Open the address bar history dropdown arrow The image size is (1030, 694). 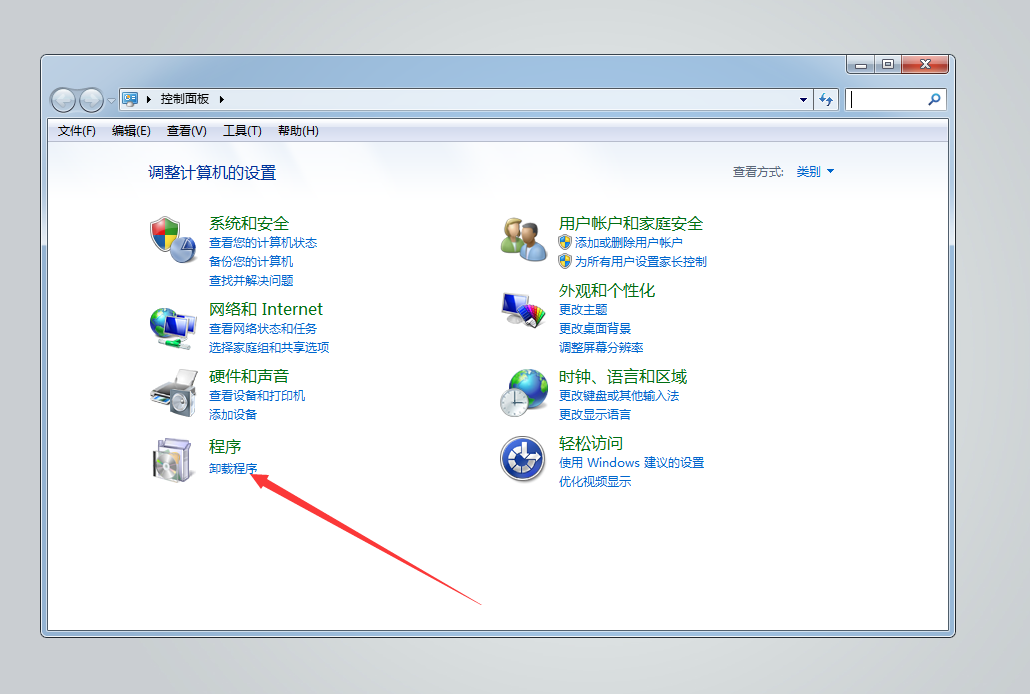[804, 100]
